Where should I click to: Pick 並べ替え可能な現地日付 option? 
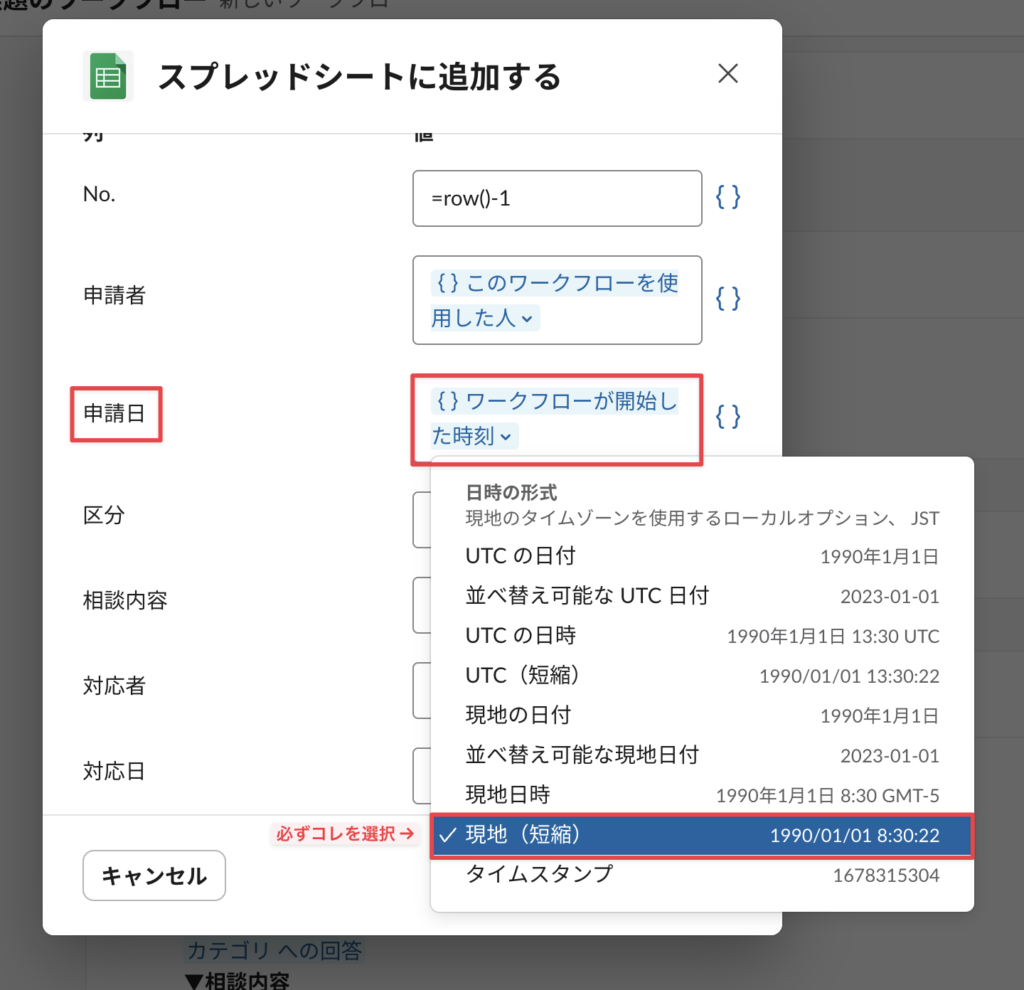tap(701, 755)
